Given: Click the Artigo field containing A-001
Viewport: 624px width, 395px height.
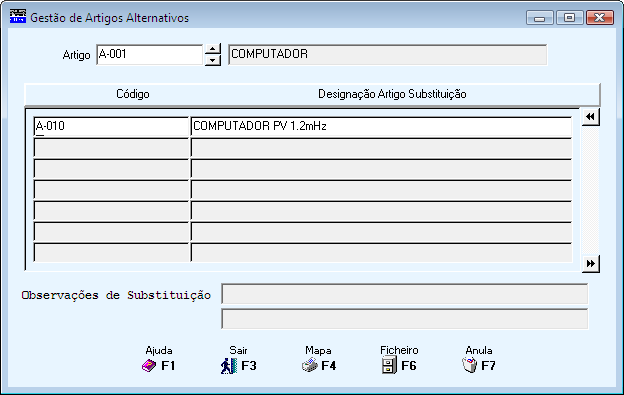Looking at the screenshot, I should click(150, 54).
